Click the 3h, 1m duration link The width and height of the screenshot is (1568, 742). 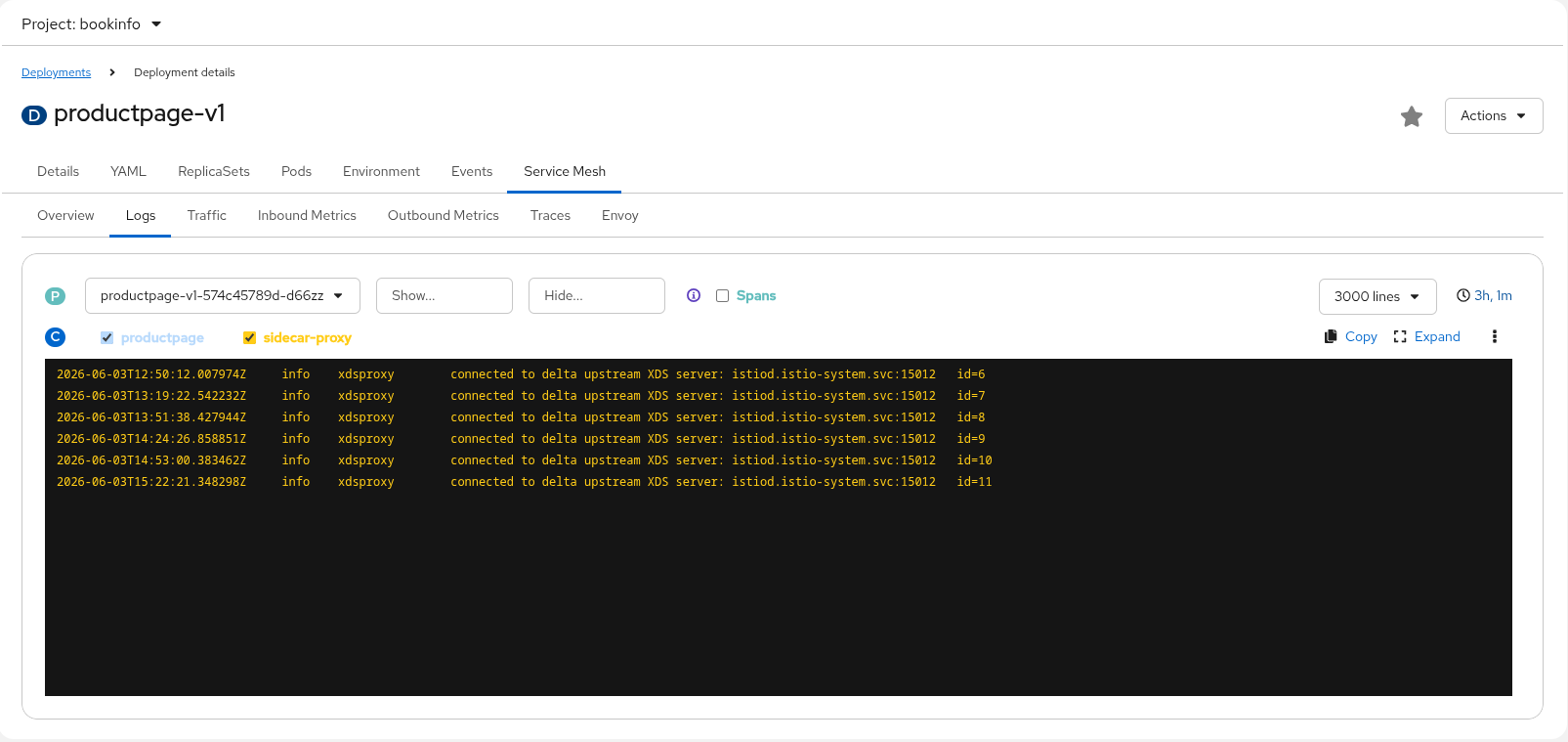click(1493, 295)
